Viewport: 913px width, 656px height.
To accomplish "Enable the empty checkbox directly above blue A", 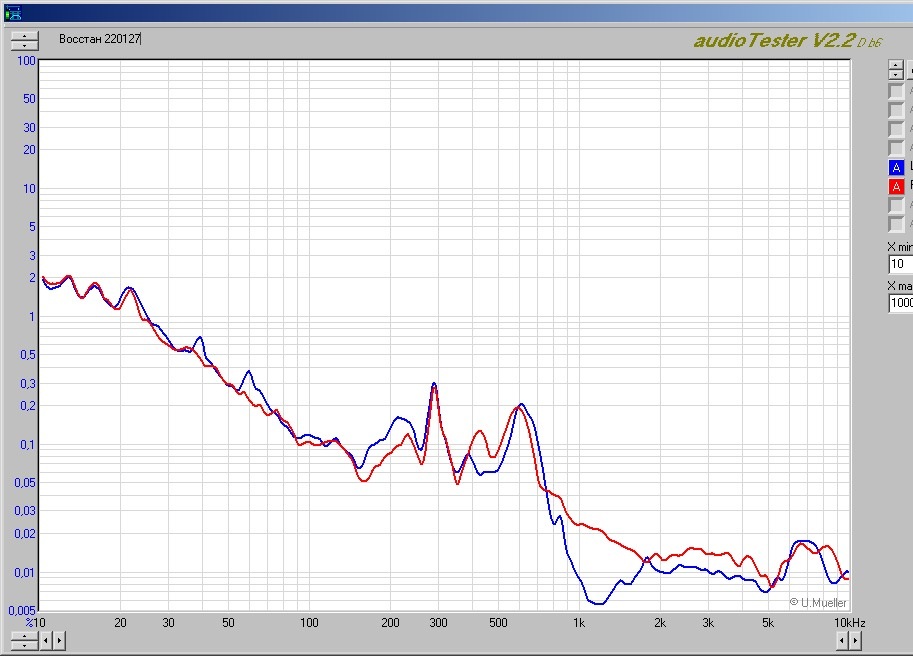I will [x=896, y=148].
